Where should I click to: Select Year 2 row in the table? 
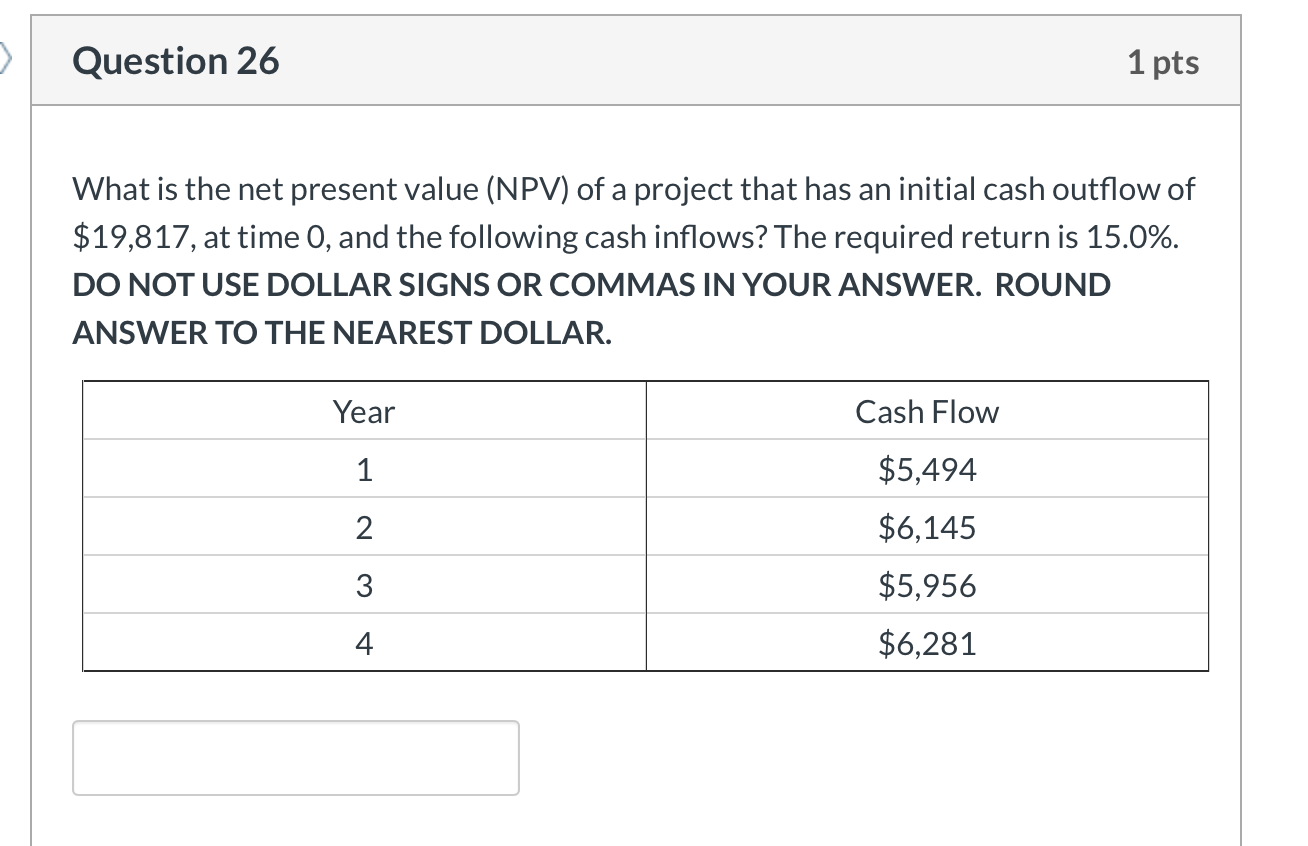pos(363,527)
